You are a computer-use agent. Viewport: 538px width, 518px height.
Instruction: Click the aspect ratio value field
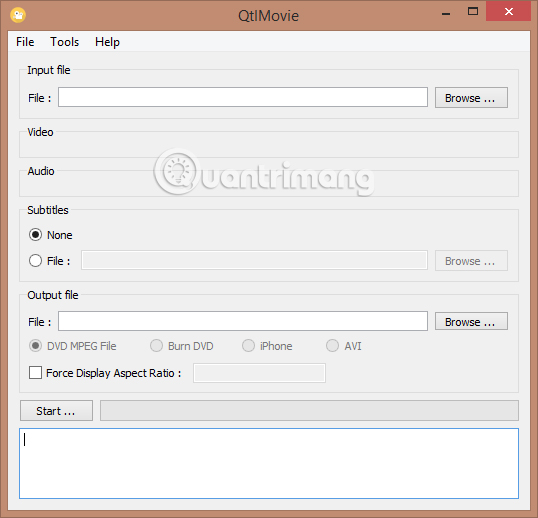[259, 373]
